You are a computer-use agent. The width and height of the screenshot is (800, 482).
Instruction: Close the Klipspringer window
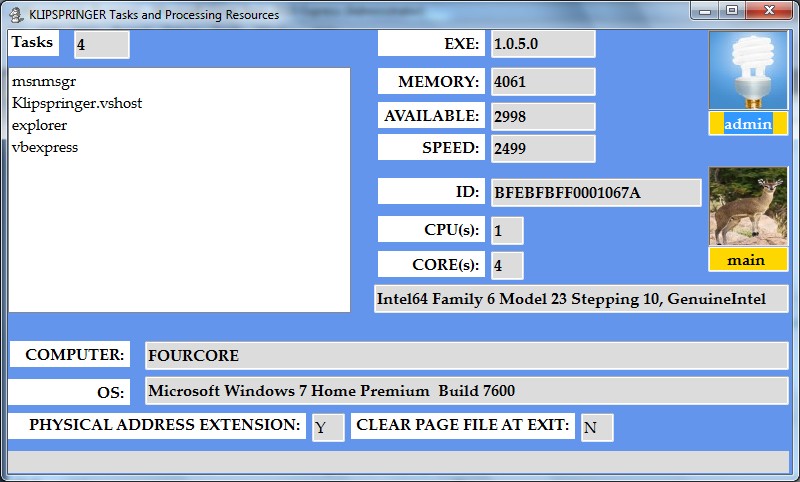click(769, 11)
